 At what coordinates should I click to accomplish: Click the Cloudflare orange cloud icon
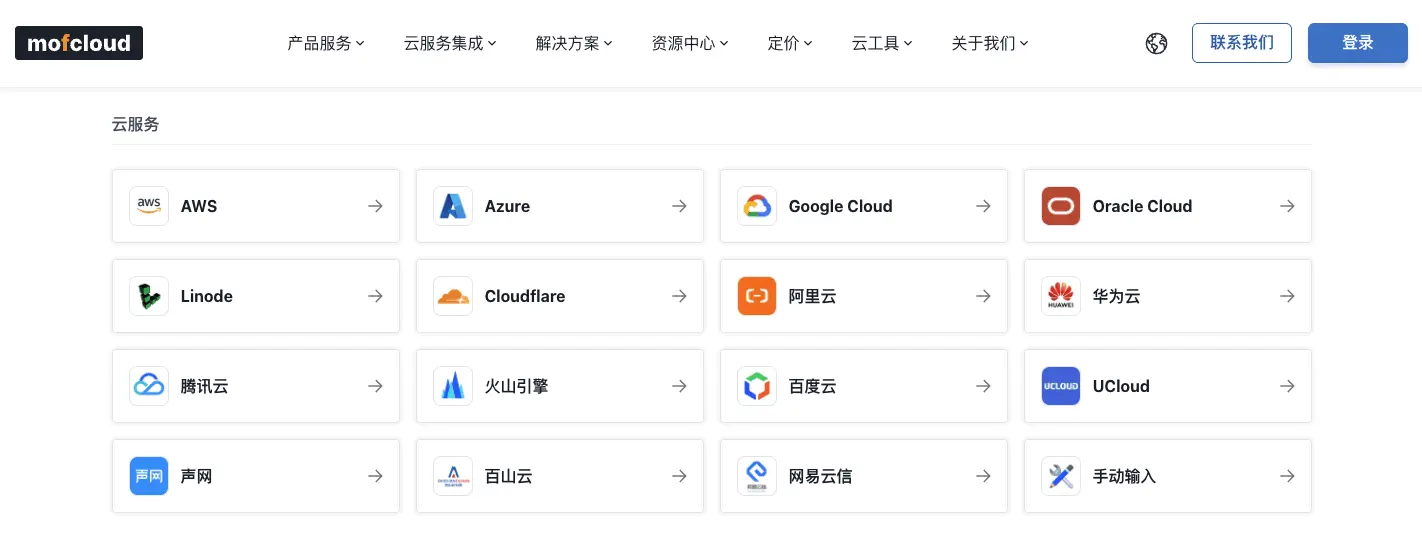pos(453,296)
